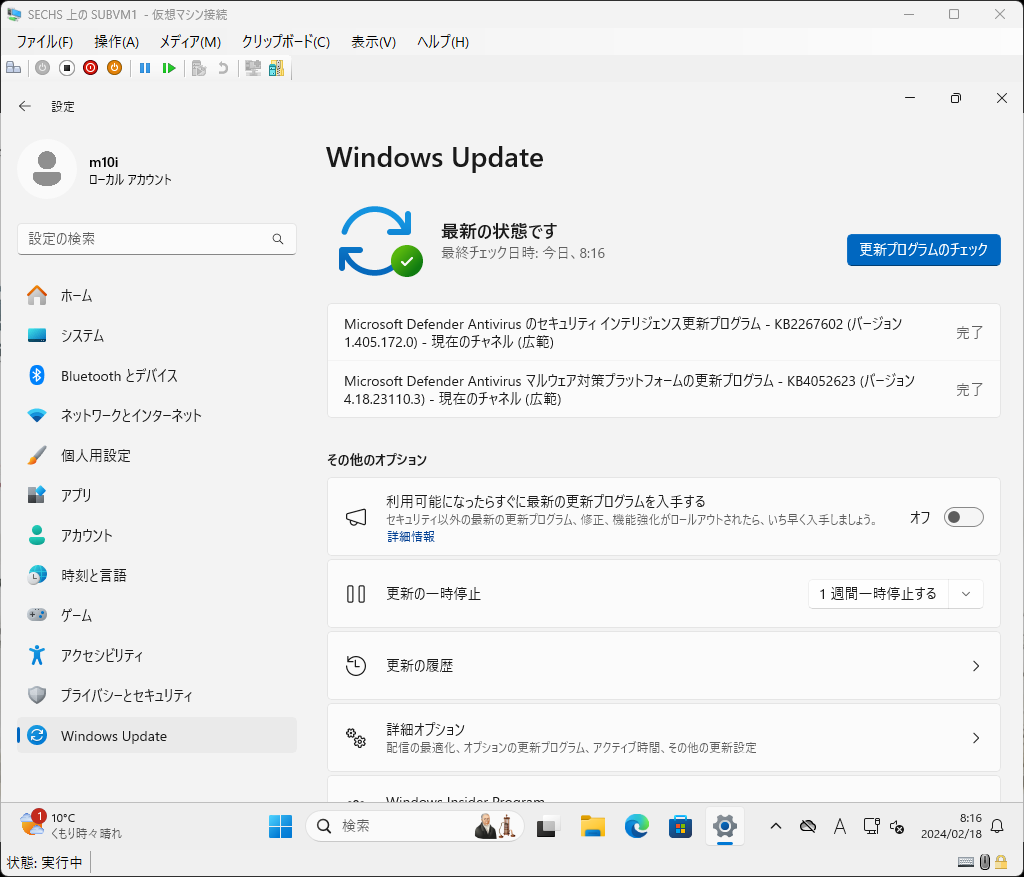Open the ヘルプ(H) menu
The image size is (1024, 877).
coord(443,42)
